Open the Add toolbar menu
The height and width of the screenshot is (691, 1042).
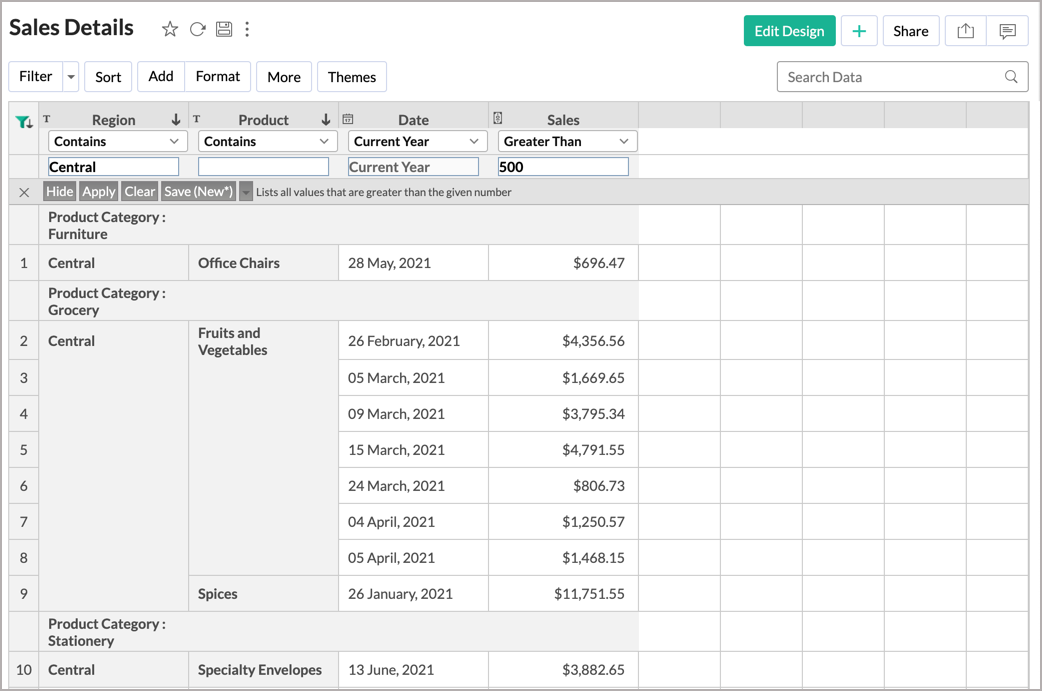(x=161, y=76)
